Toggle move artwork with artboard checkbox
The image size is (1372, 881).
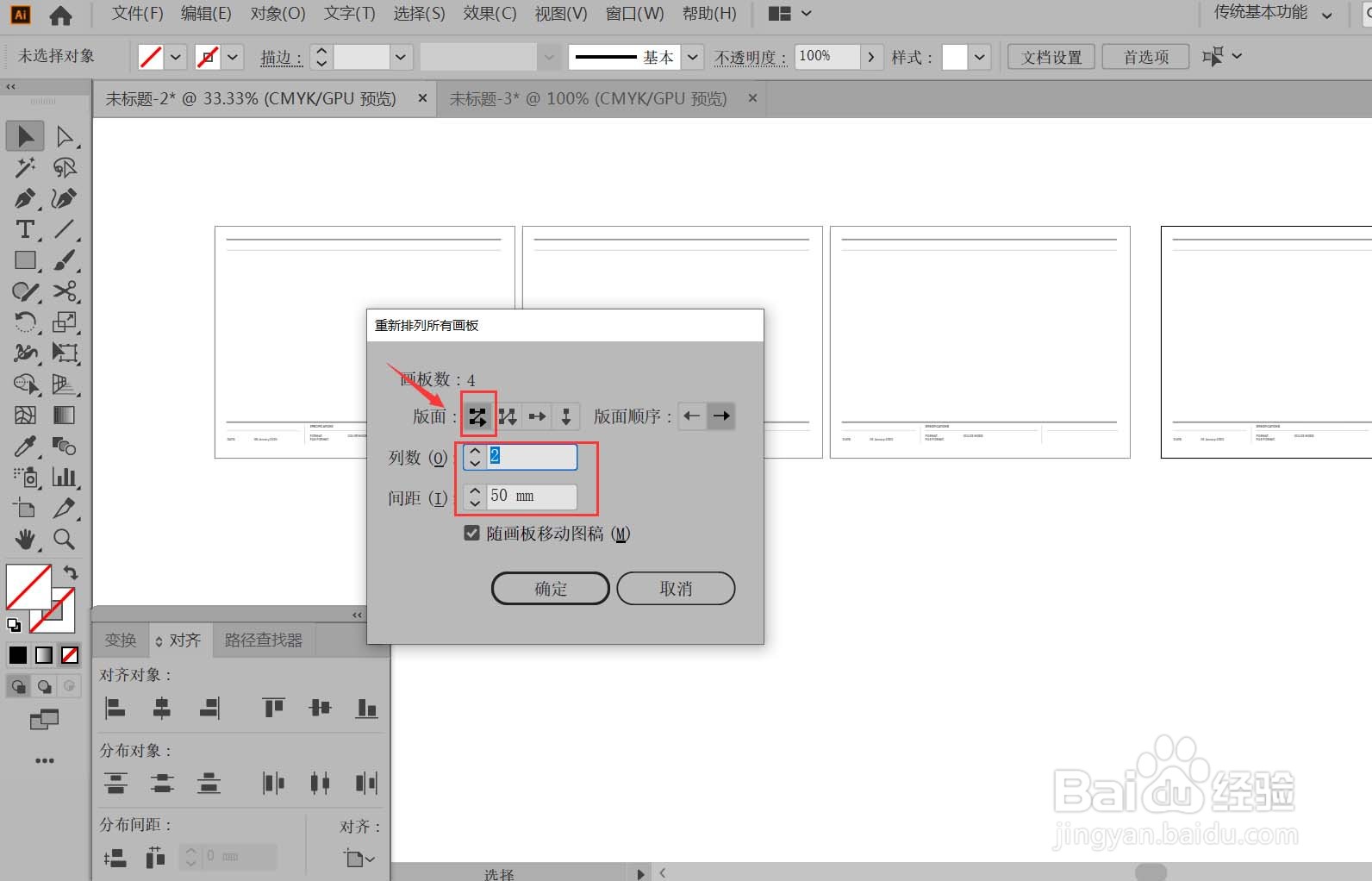[x=471, y=533]
